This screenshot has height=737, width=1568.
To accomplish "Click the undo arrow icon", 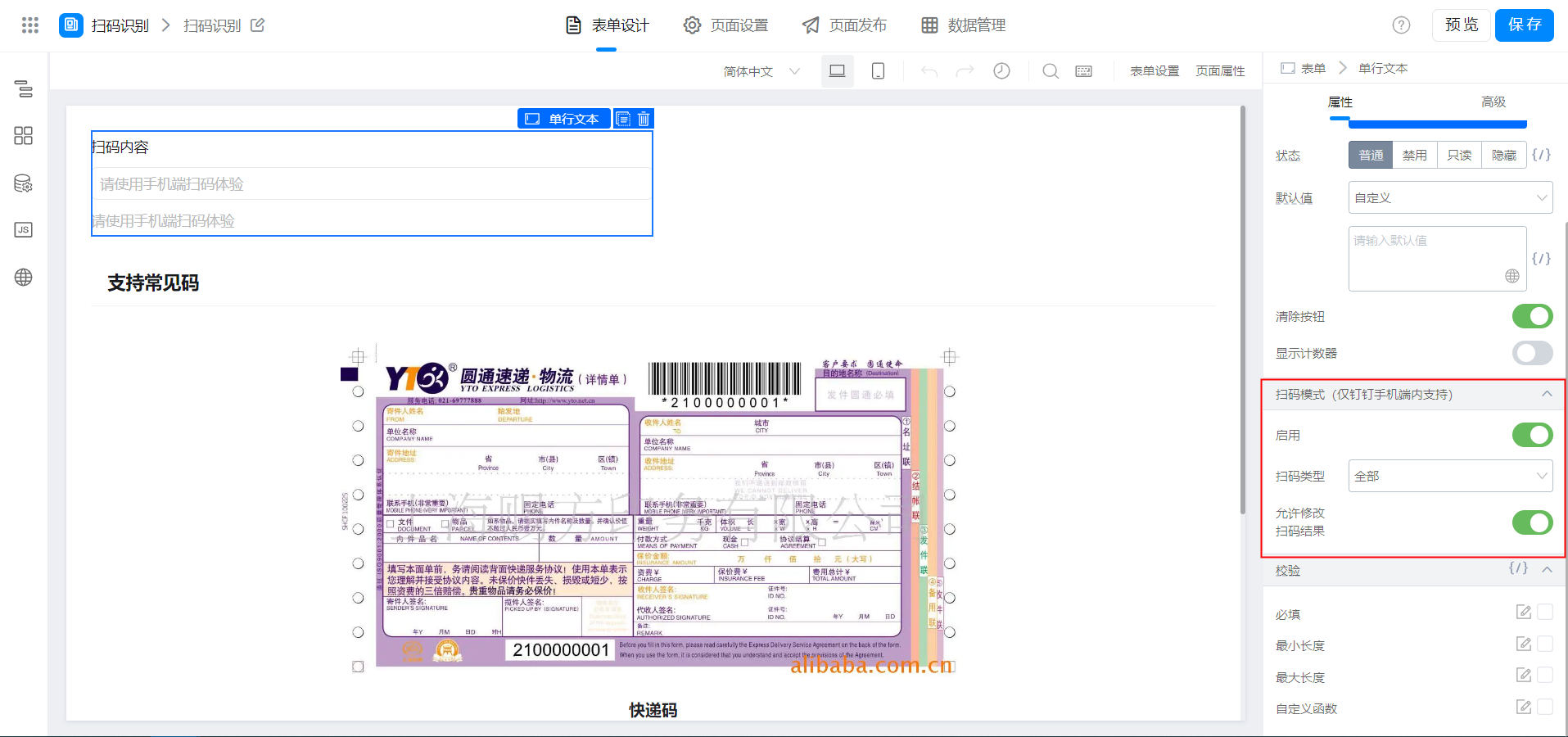I will pos(929,71).
